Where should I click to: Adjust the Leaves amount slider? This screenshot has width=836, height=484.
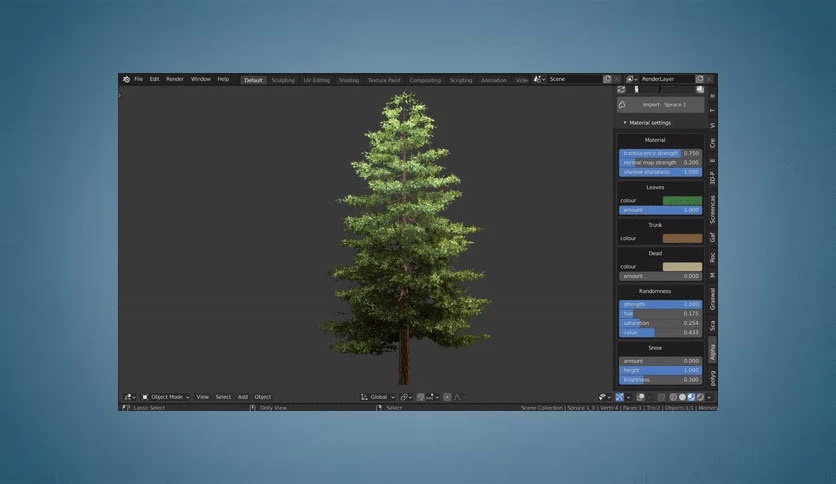tap(660, 210)
